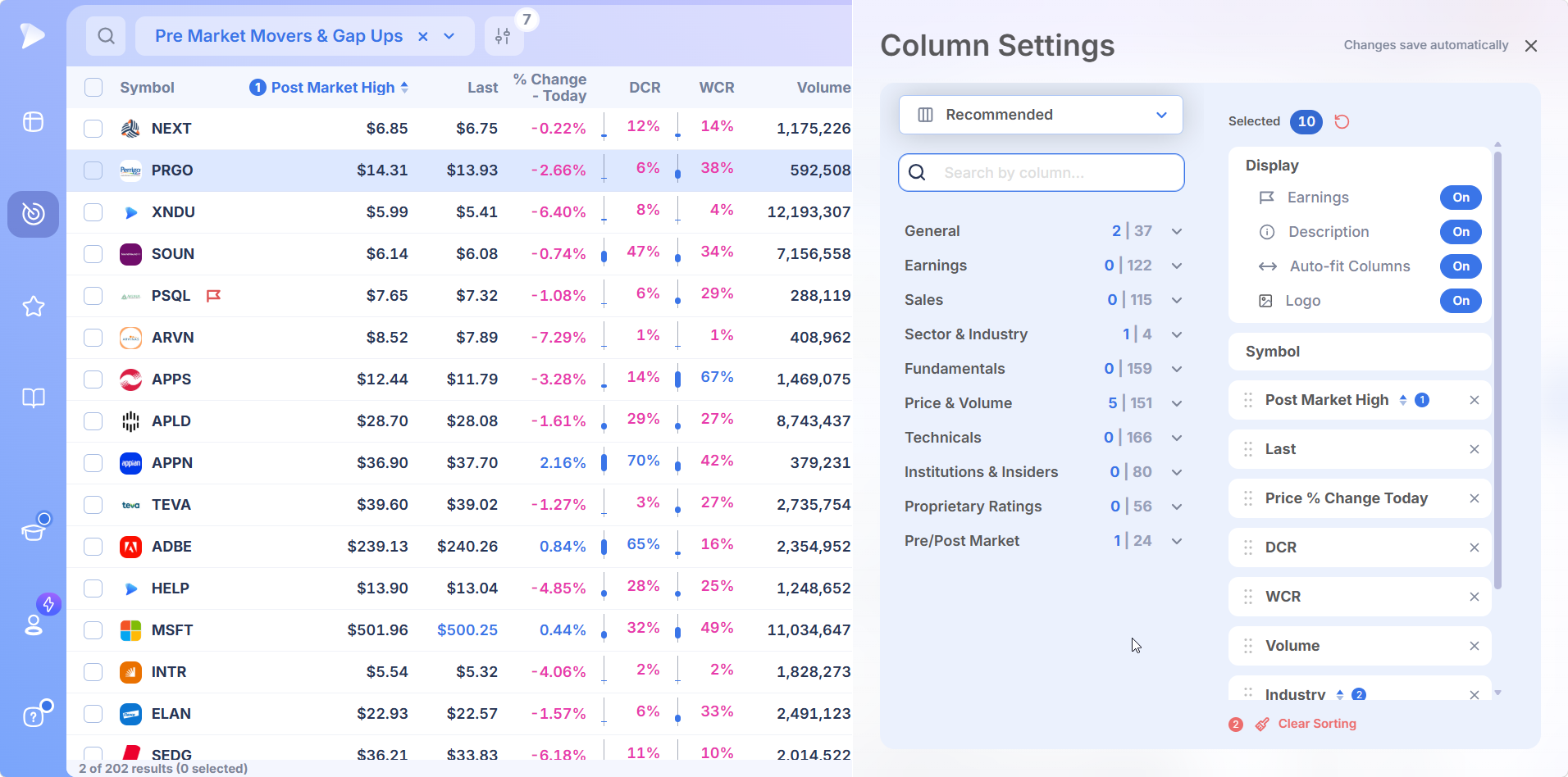Toggle the Logo display switch

[1461, 301]
